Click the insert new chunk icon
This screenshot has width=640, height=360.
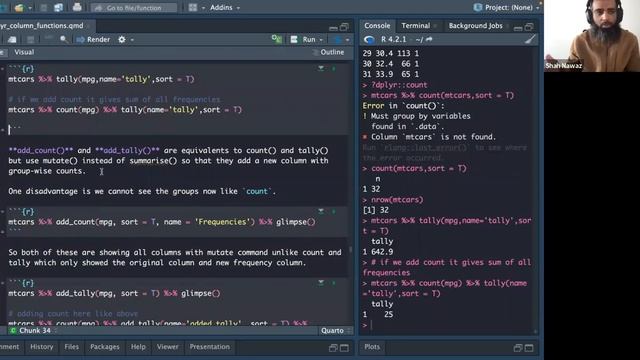pyautogui.click(x=277, y=39)
